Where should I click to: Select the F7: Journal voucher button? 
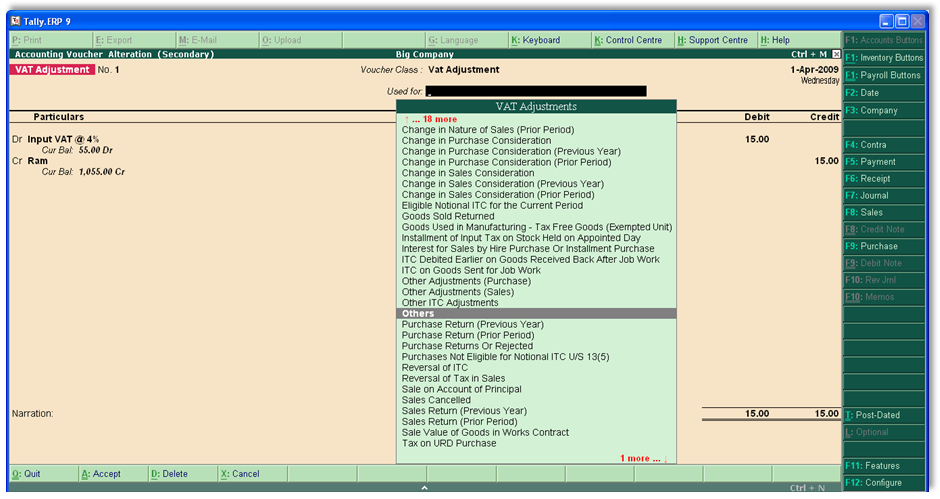pos(884,196)
